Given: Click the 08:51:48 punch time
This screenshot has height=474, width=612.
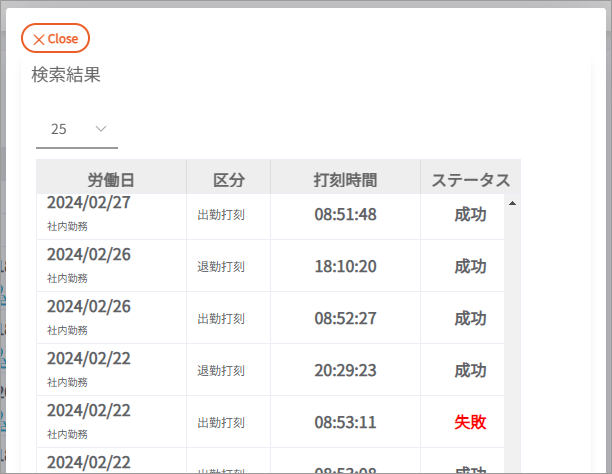Looking at the screenshot, I should (x=345, y=214).
